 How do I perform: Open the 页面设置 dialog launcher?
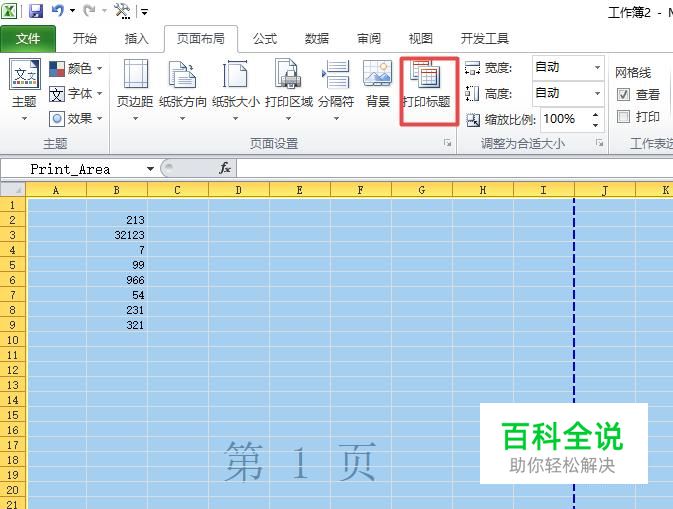(x=448, y=143)
